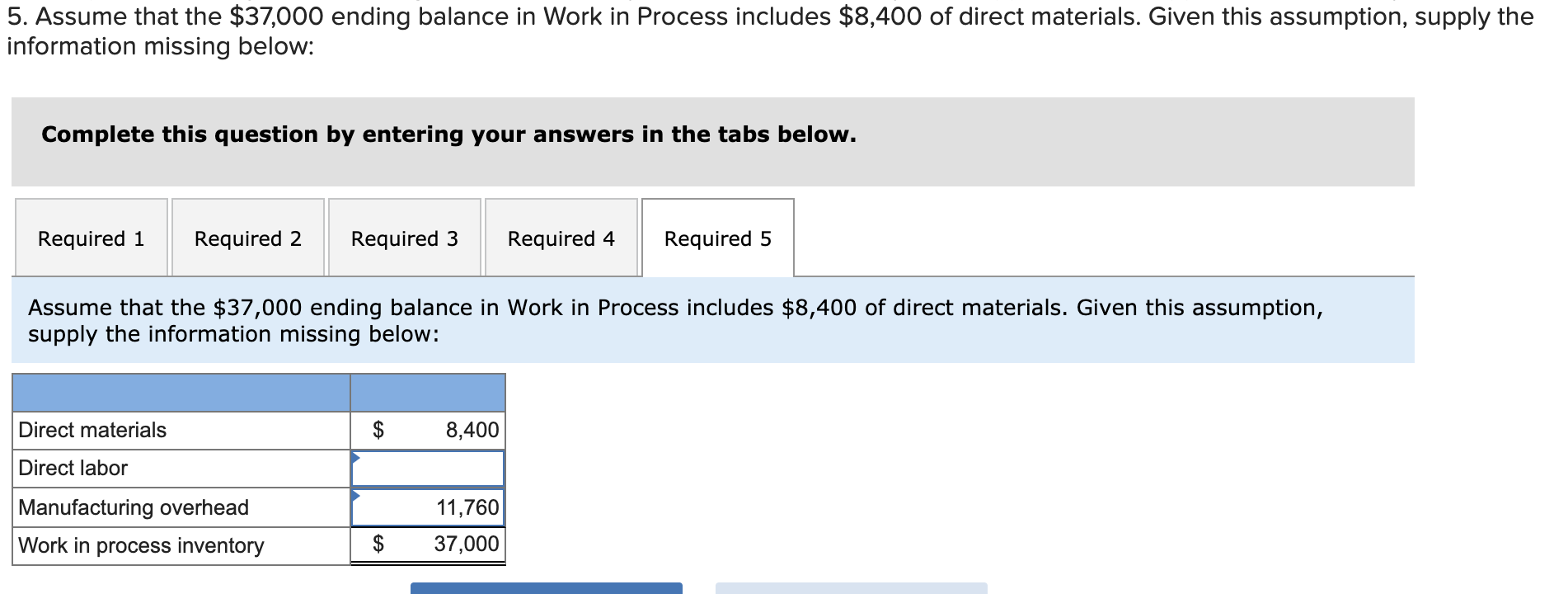The height and width of the screenshot is (594, 1568).
Task: Click the Work in process inventory total 37,000
Action: 466,545
